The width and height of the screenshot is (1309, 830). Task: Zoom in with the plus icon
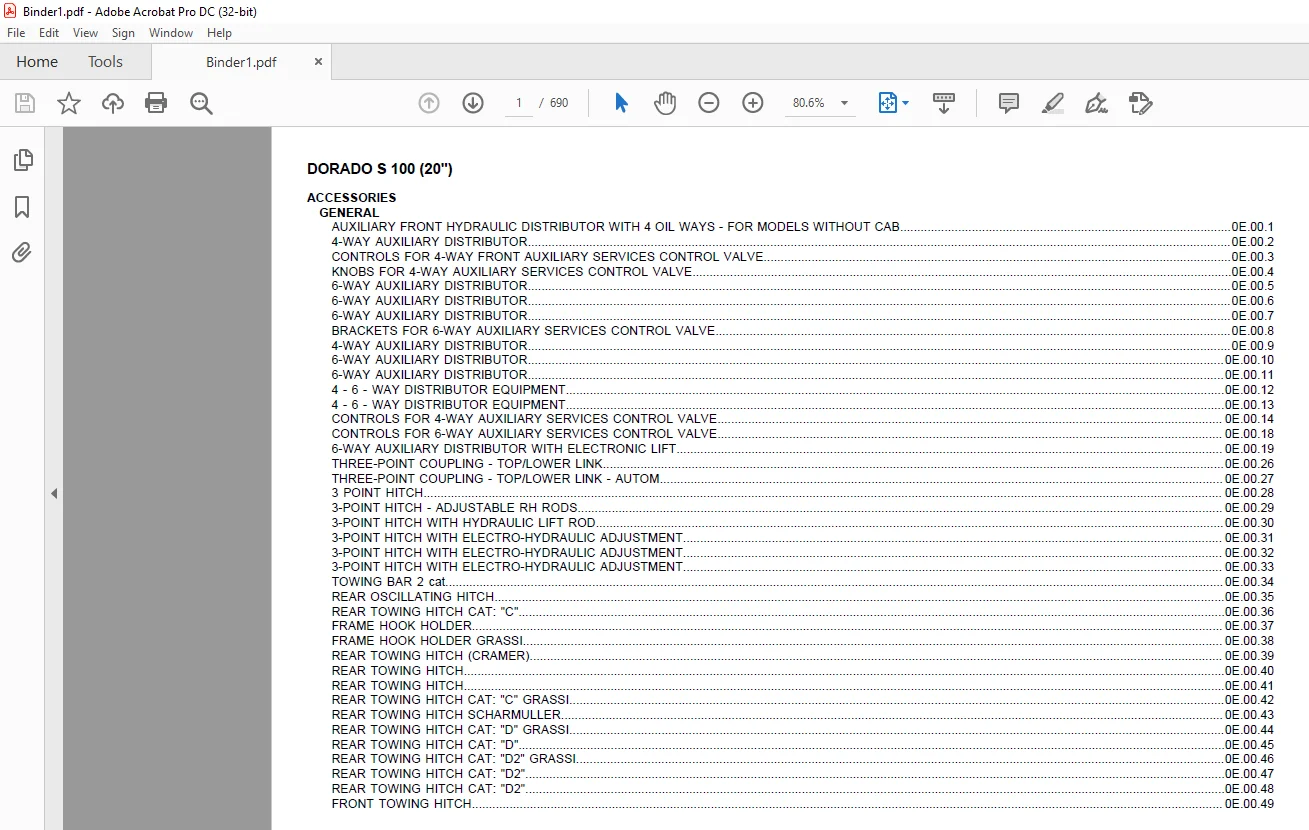[753, 103]
